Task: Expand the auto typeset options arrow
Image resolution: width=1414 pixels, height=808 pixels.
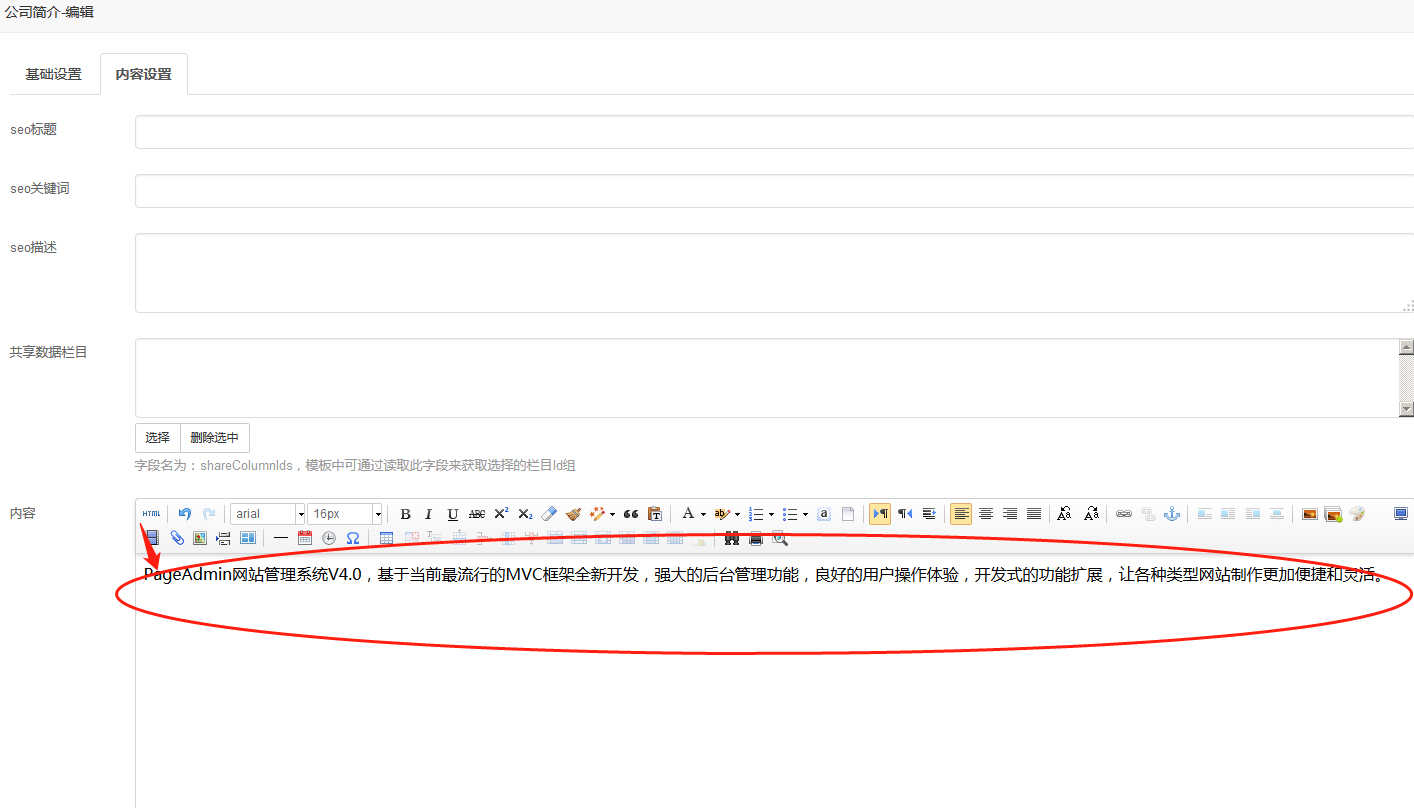Action: pos(612,514)
